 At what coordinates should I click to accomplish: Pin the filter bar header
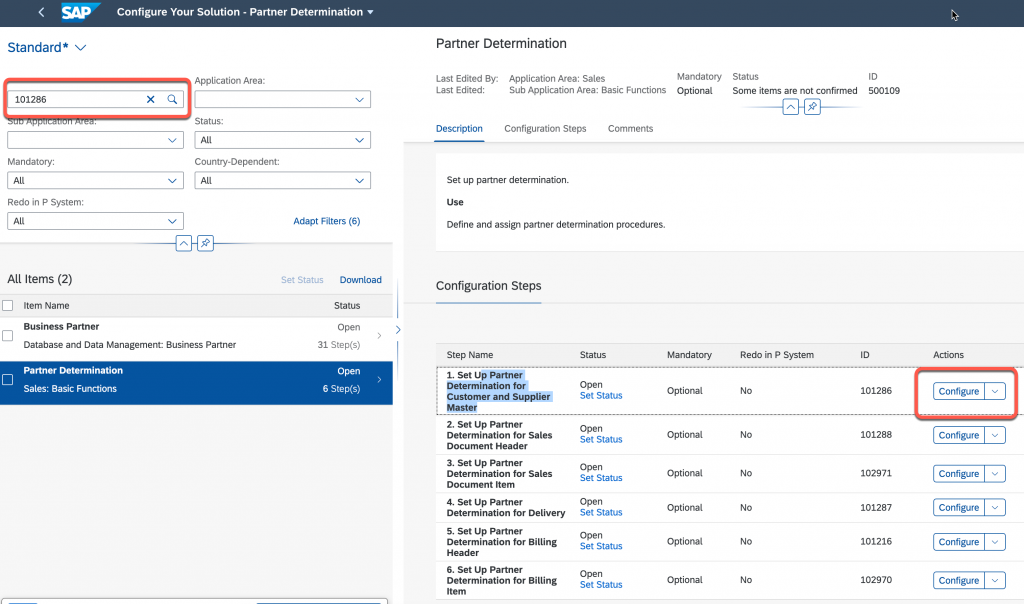click(x=205, y=244)
